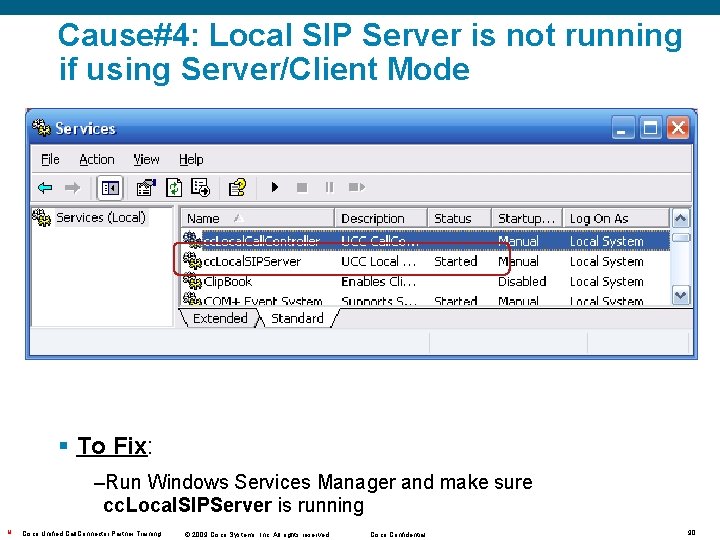Image resolution: width=720 pixels, height=540 pixels.
Task: Restart the service with the restart button
Action: [x=357, y=187]
